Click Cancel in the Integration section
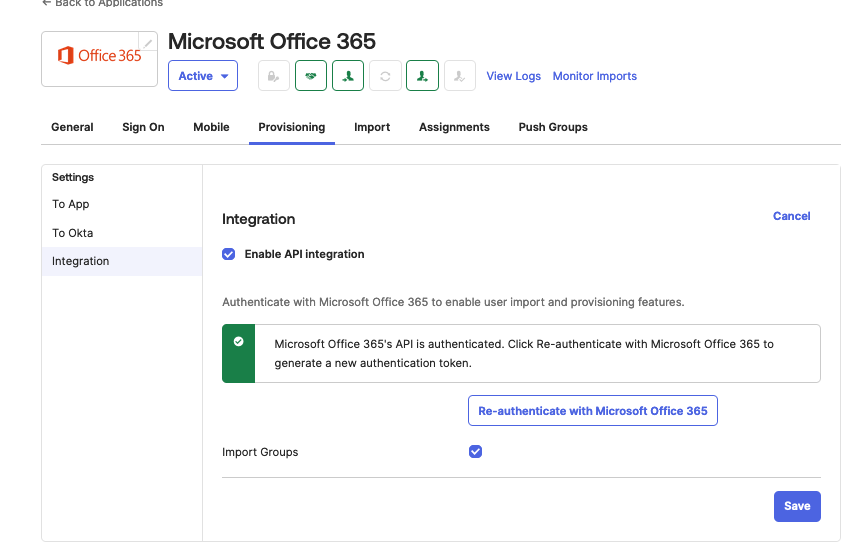 (792, 216)
